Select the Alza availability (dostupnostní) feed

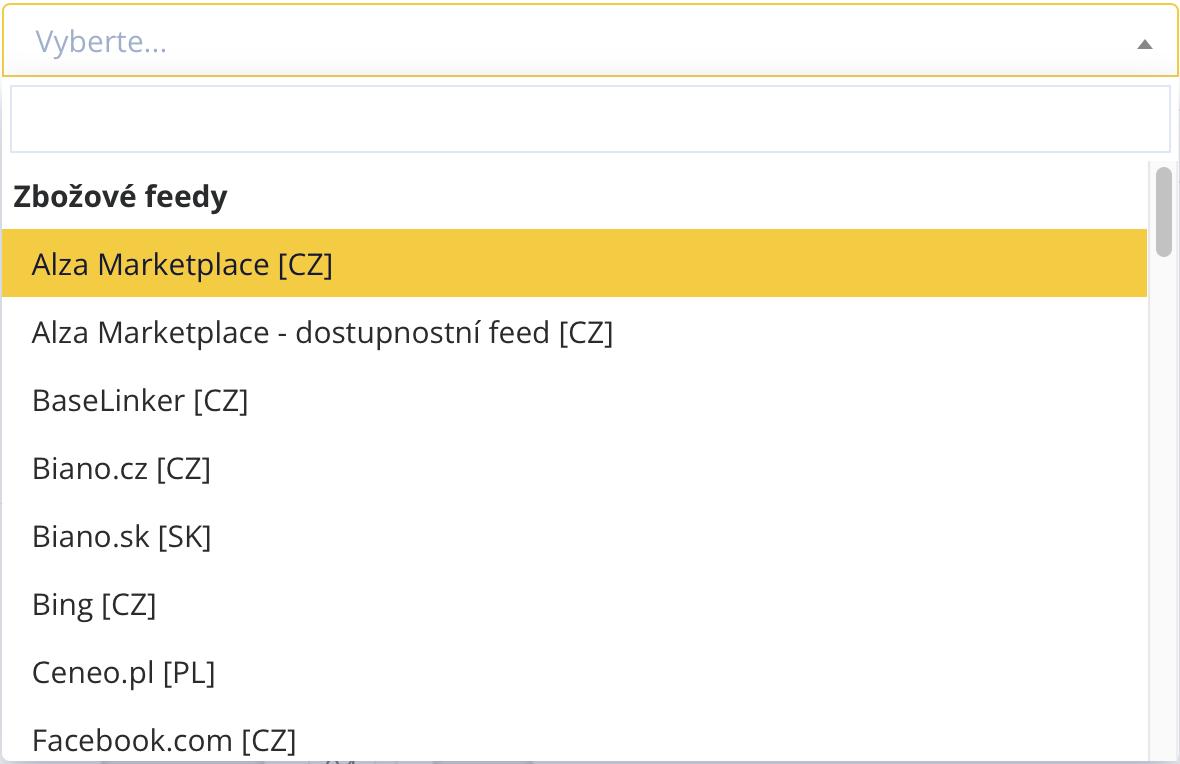(322, 332)
